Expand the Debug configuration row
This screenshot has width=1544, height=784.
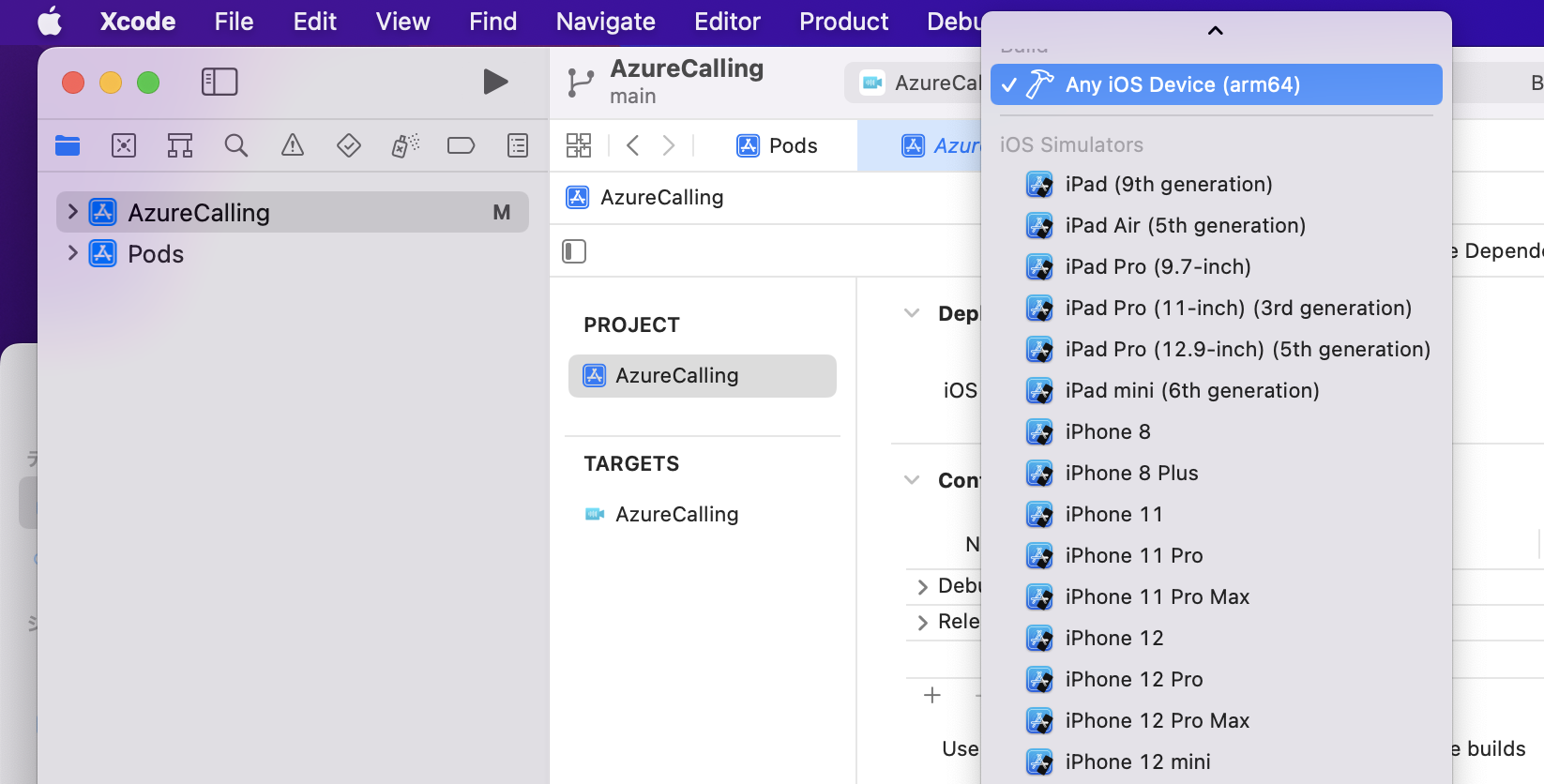(x=923, y=587)
